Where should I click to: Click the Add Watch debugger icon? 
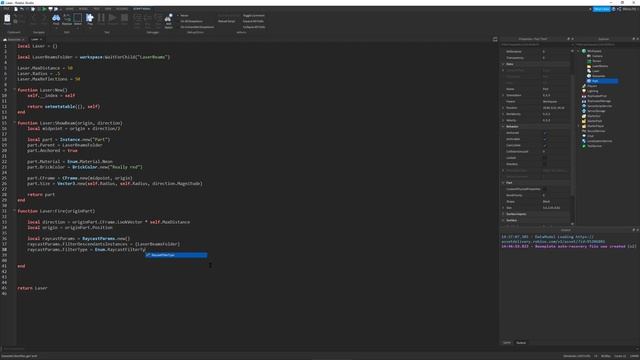[x=168, y=19]
